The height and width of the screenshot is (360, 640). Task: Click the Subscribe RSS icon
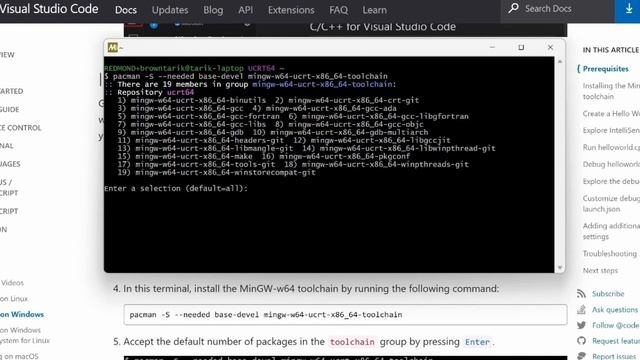coord(581,293)
